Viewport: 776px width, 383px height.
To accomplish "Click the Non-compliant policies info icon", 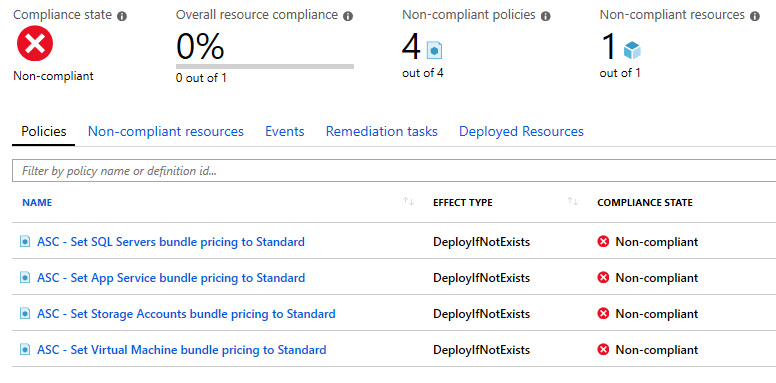I will (545, 16).
